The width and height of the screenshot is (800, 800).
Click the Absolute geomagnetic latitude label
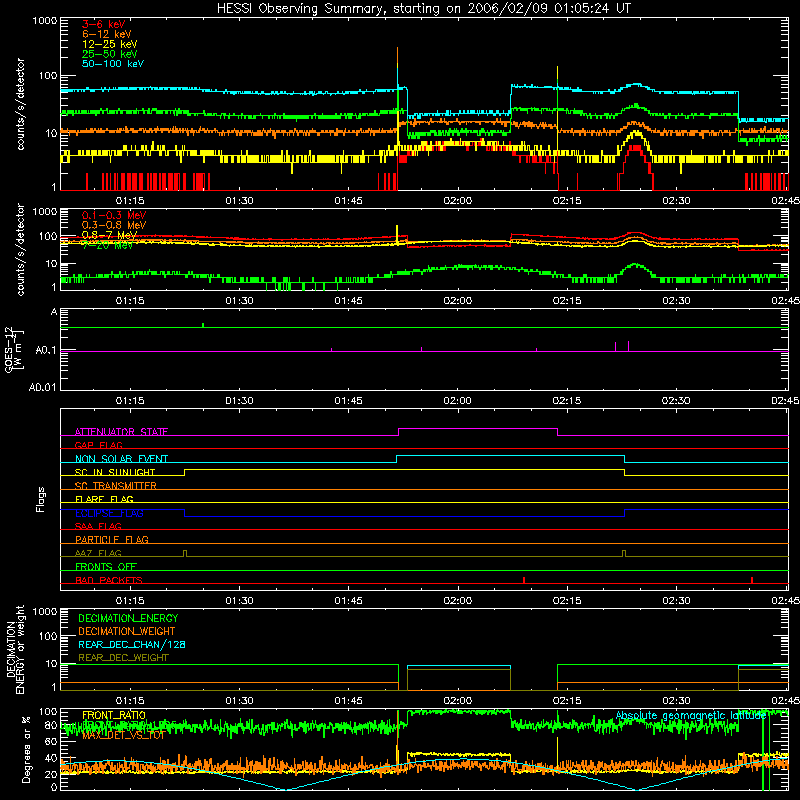point(691,716)
